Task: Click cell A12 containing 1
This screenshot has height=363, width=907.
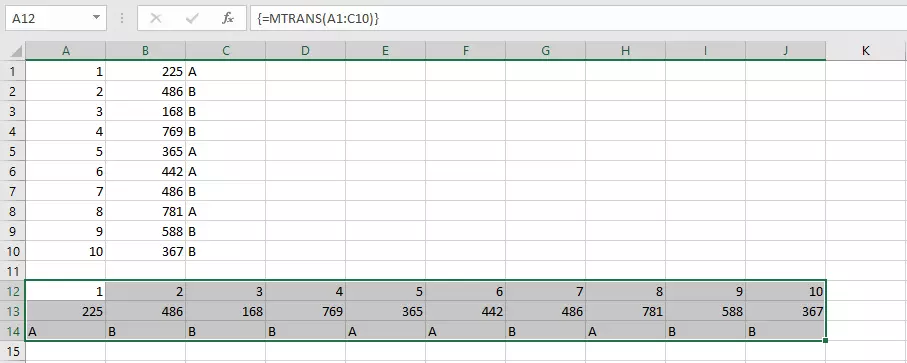Action: pyautogui.click(x=66, y=291)
